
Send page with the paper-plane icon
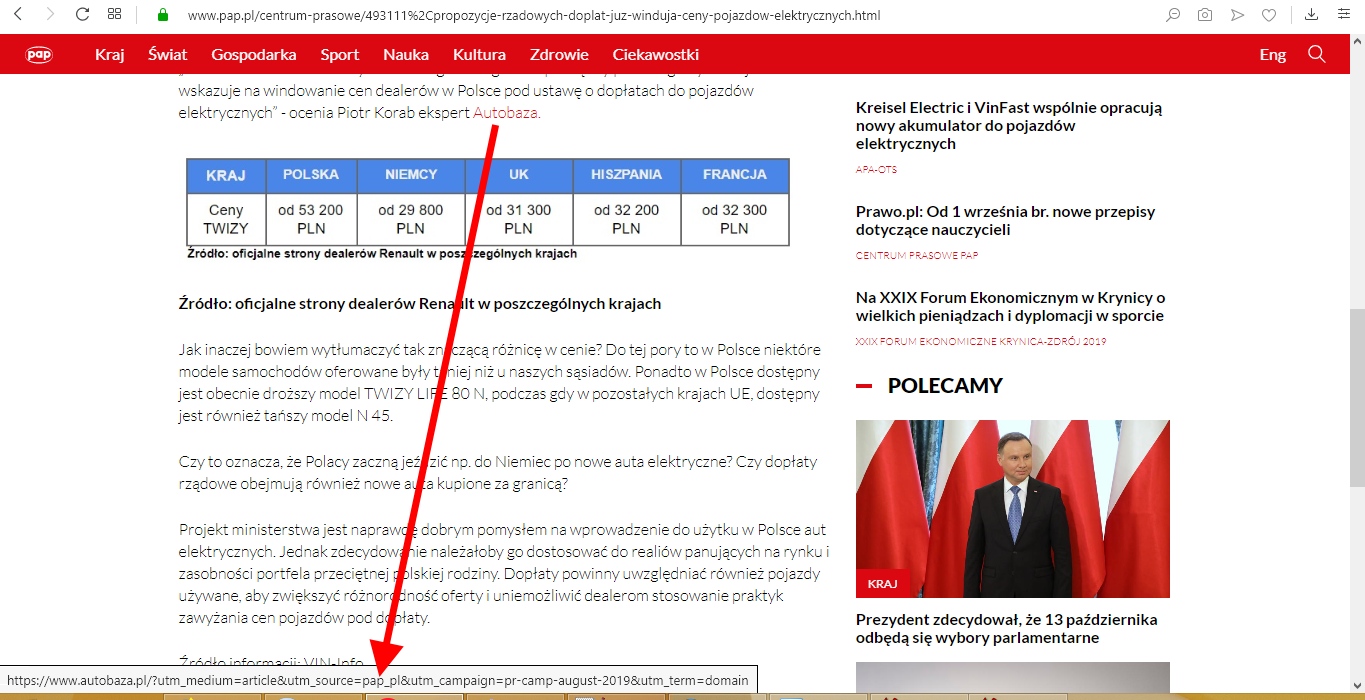[1237, 15]
